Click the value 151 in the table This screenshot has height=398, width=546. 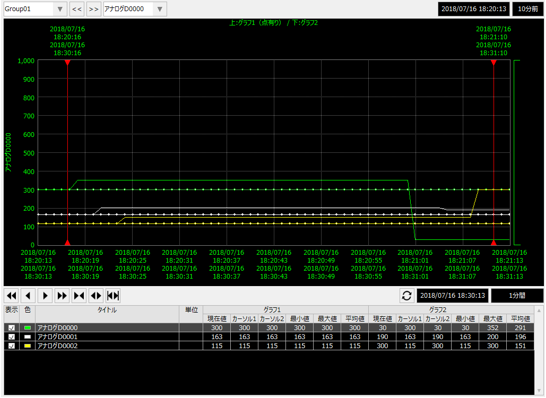click(520, 346)
